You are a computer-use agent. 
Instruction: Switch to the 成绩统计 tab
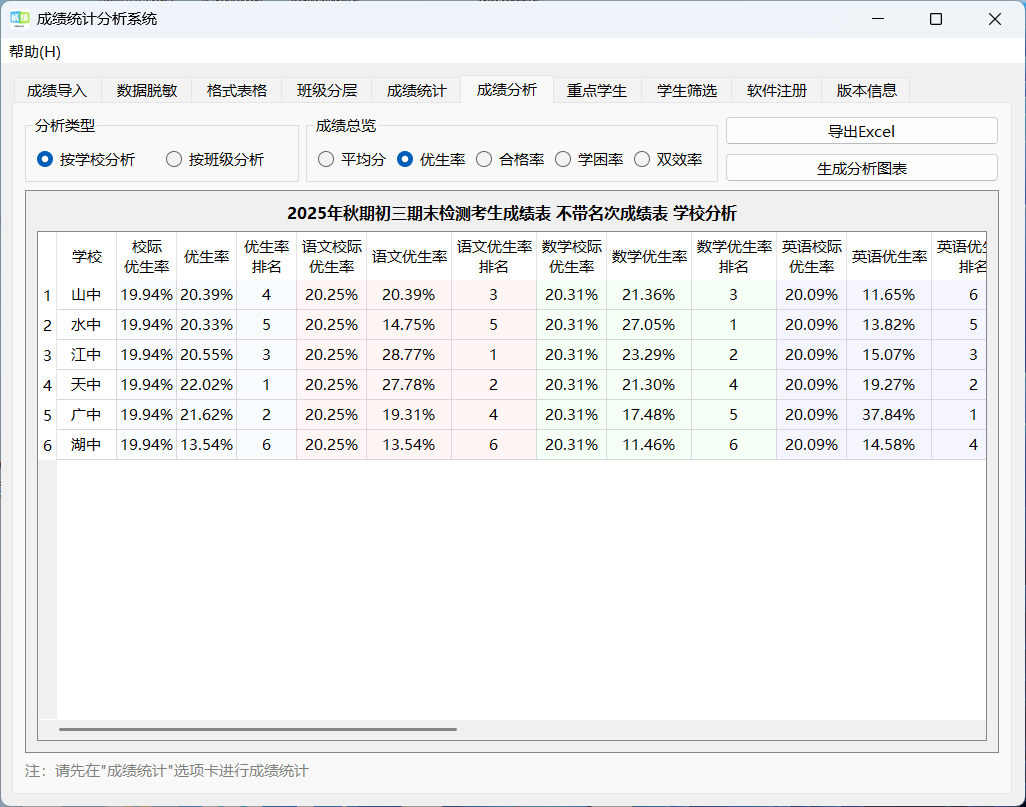(416, 89)
